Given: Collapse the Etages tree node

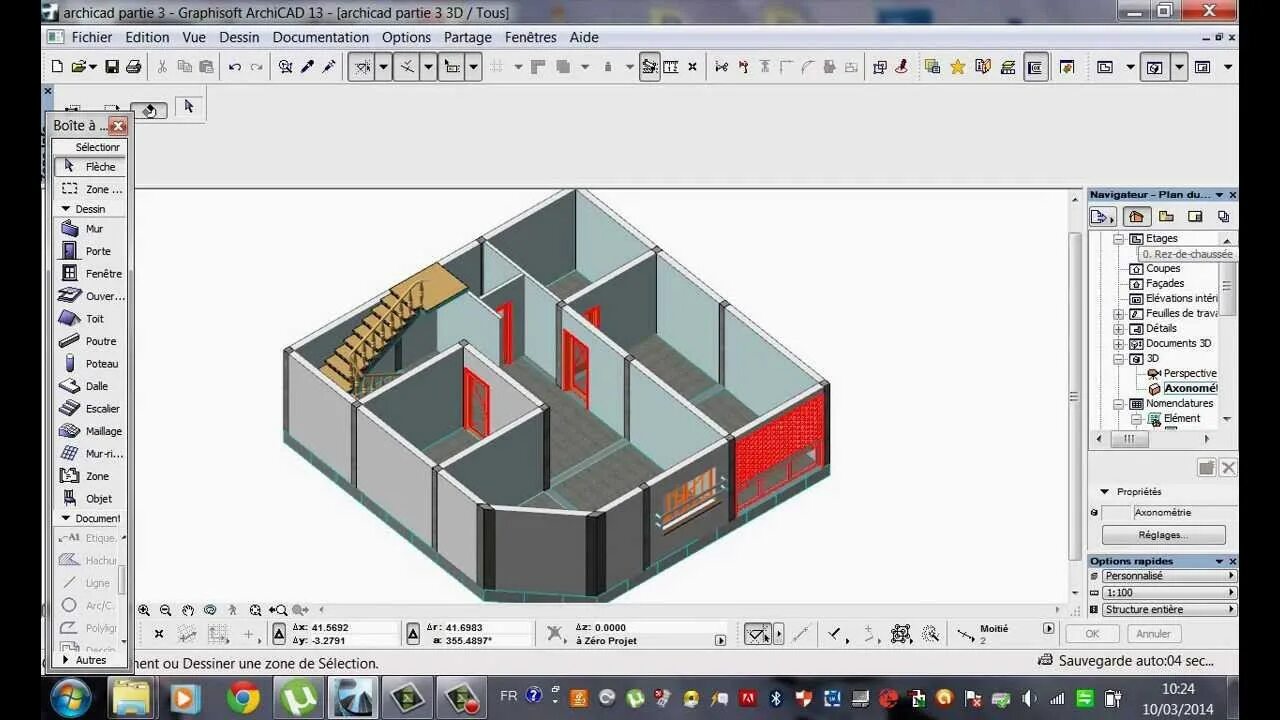Looking at the screenshot, I should tap(1120, 239).
